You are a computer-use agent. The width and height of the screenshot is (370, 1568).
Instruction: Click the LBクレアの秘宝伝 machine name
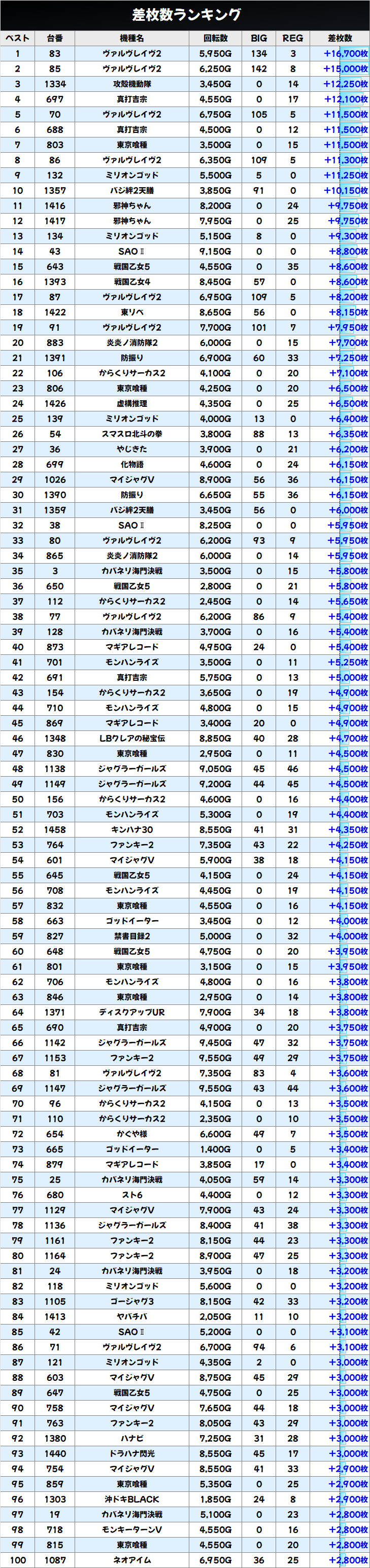132,739
